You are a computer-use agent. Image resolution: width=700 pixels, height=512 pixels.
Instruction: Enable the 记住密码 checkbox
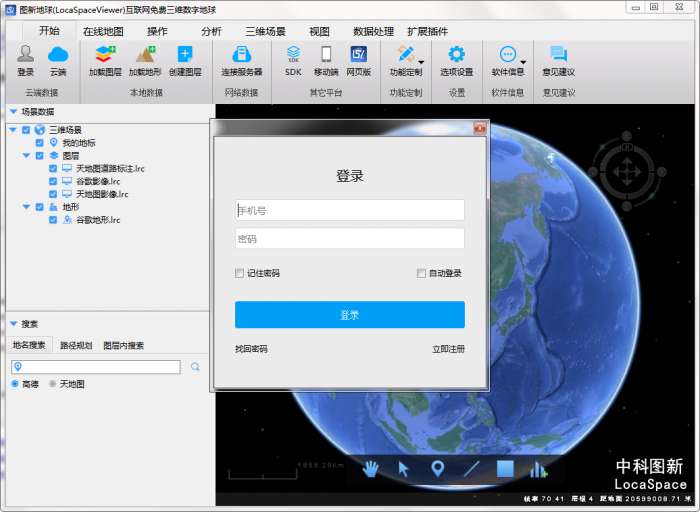tap(240, 273)
